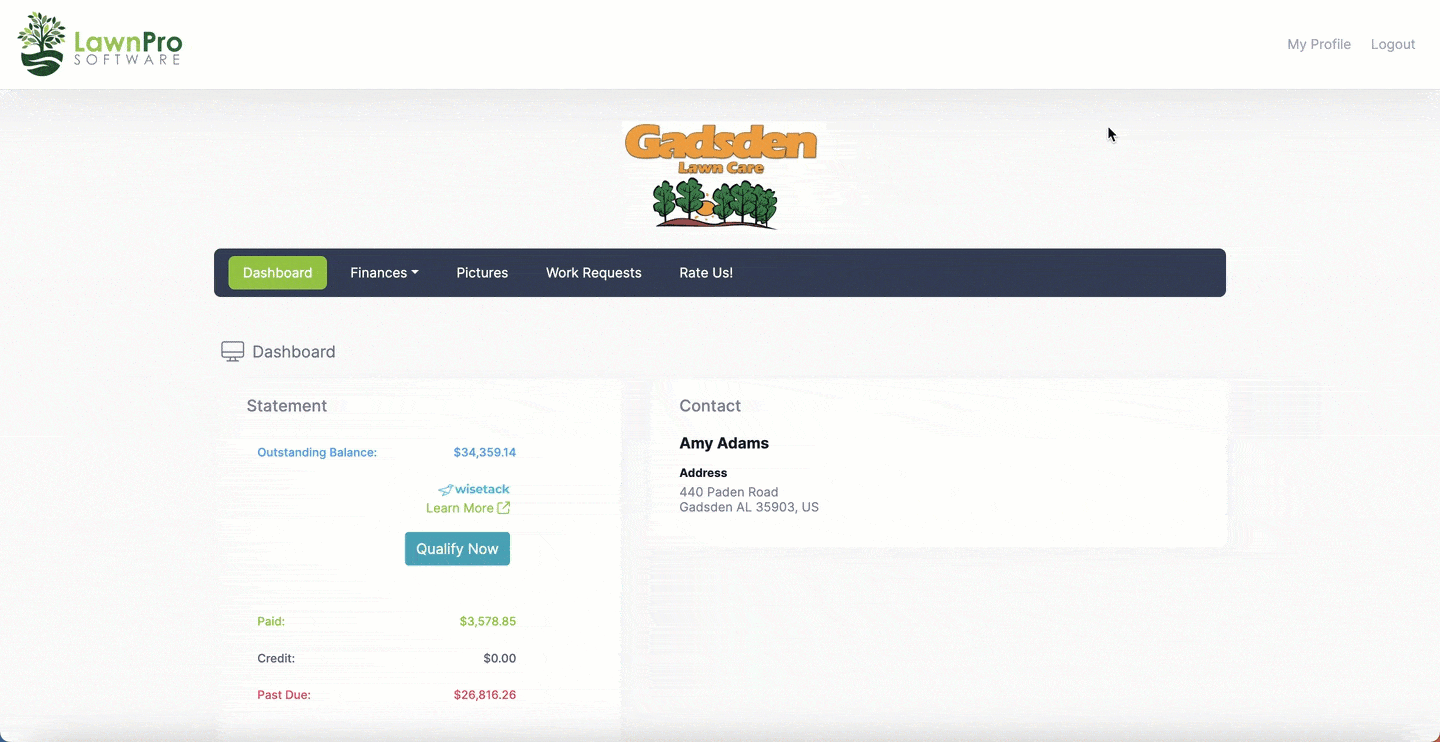Go to Work Requests
The width and height of the screenshot is (1440, 742).
click(593, 273)
